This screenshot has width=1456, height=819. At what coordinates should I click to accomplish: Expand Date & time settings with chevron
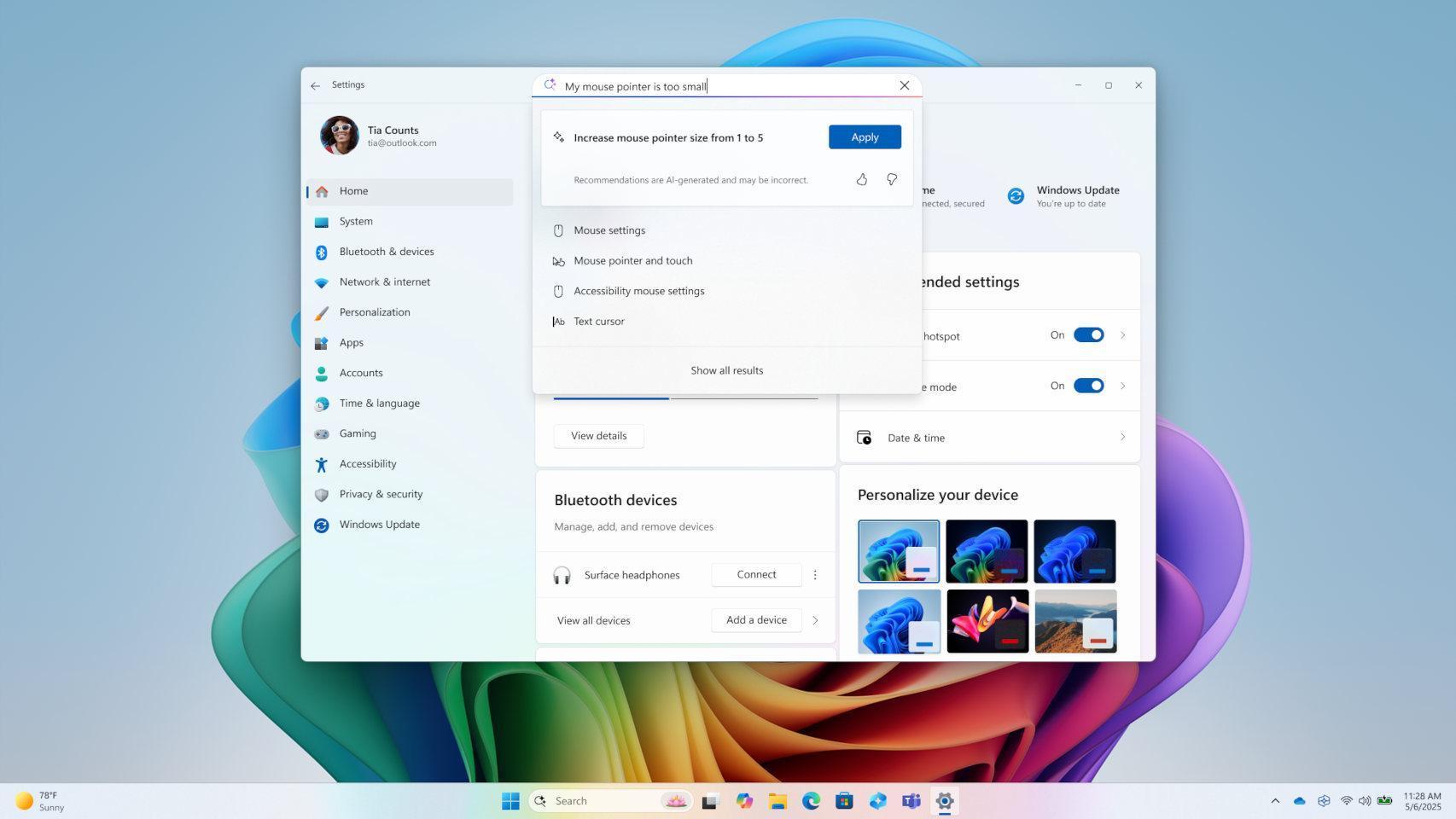[1122, 437]
